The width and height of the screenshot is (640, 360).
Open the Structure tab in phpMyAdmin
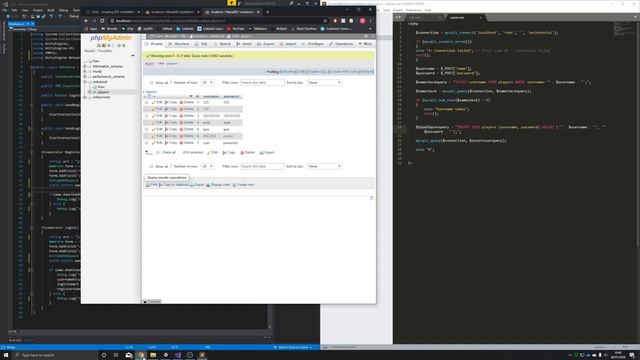(179, 44)
